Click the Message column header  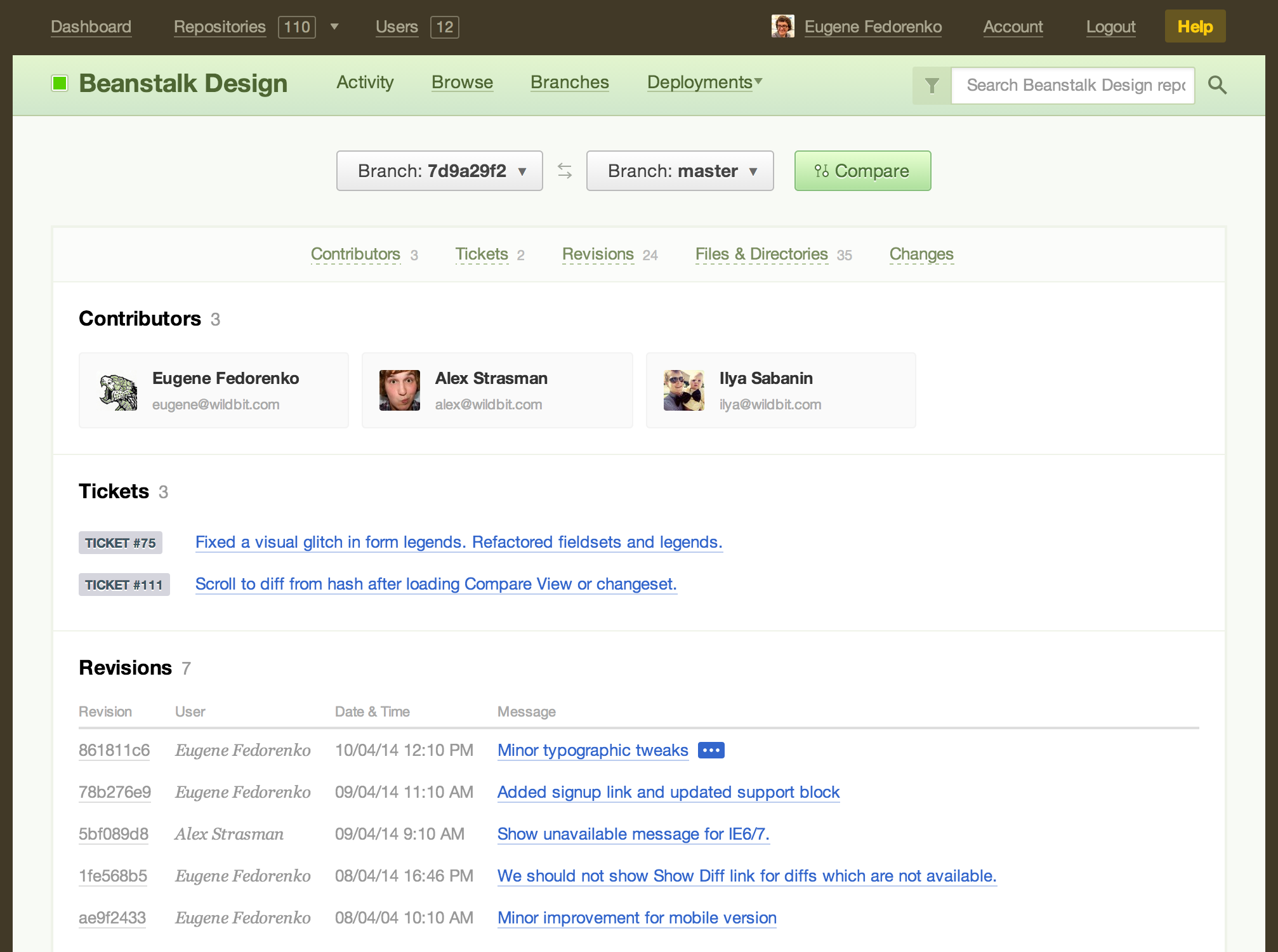(527, 711)
